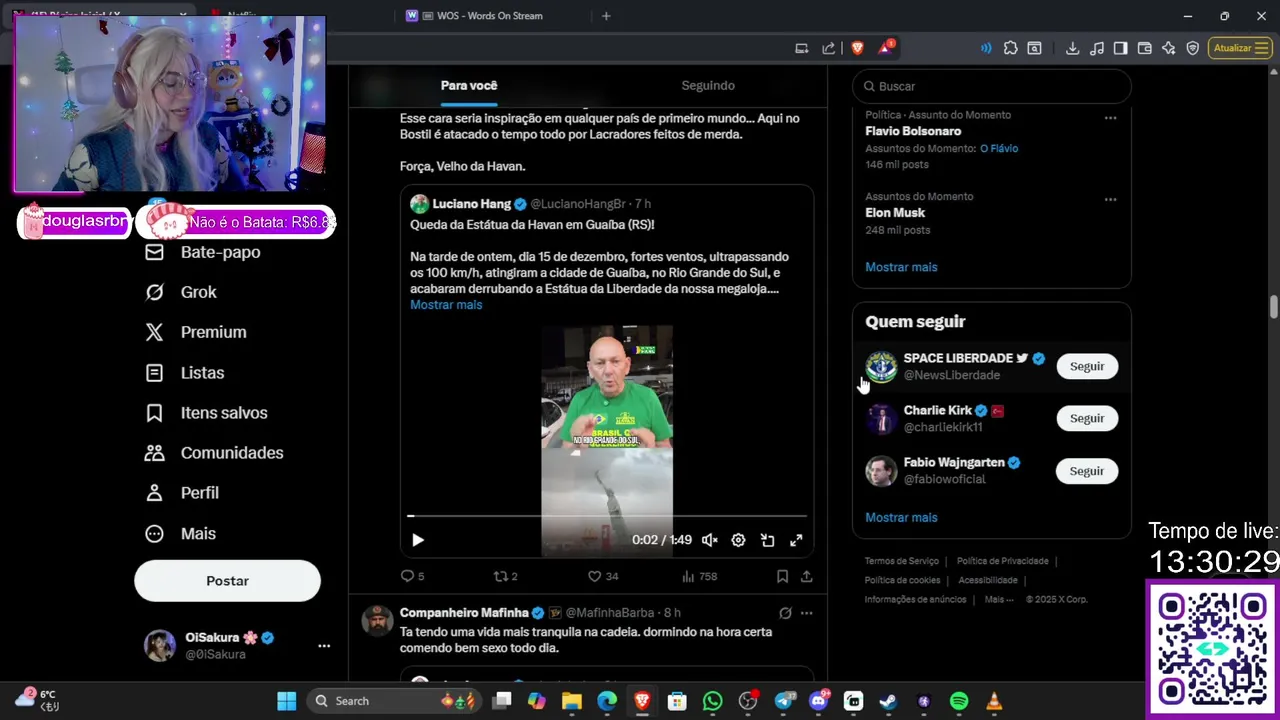Show more suggestions under Quem seguir
Screen dimensions: 1280x720
click(x=901, y=517)
